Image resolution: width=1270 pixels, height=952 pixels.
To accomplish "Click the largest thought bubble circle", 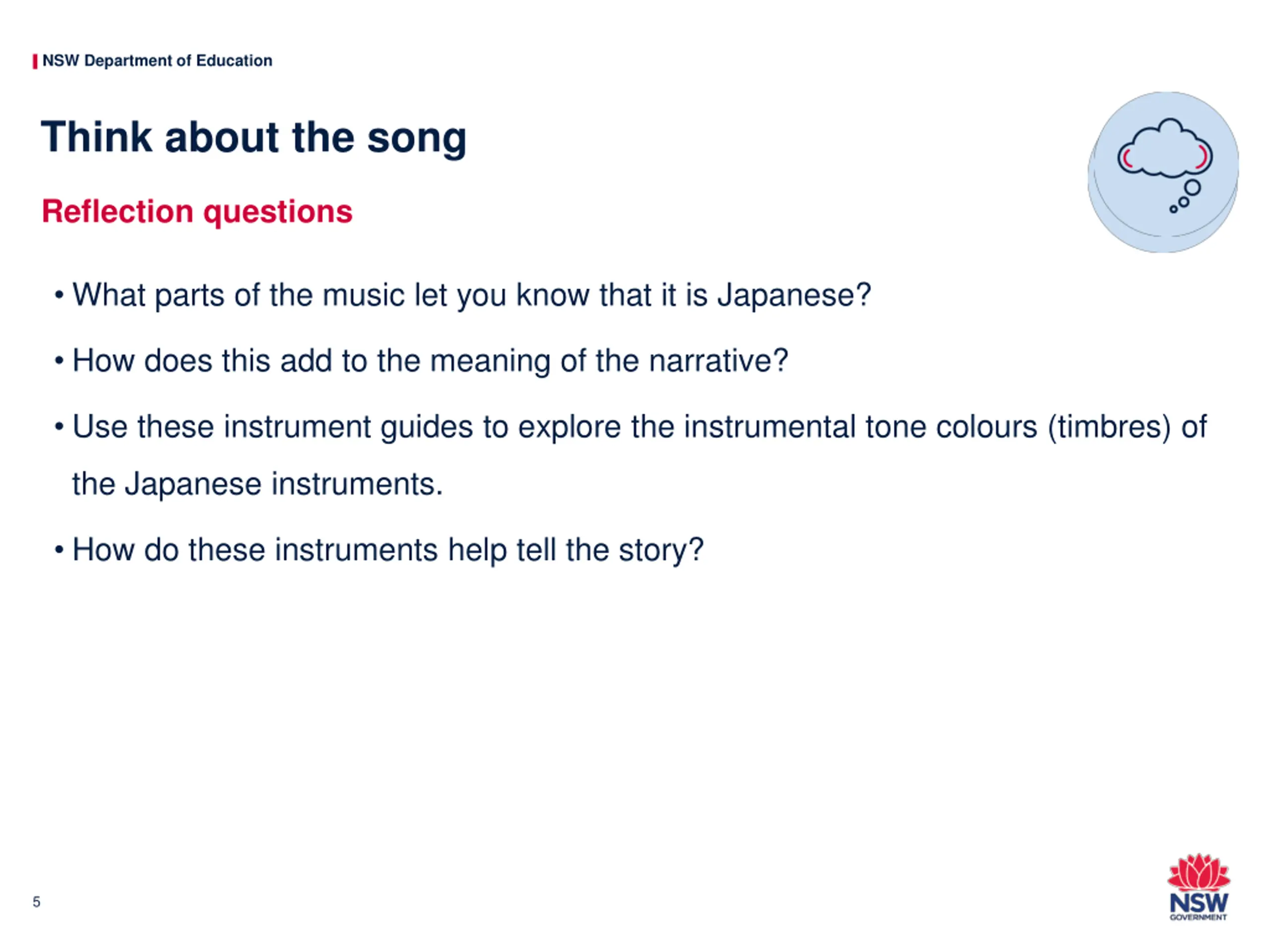I will point(1193,187).
